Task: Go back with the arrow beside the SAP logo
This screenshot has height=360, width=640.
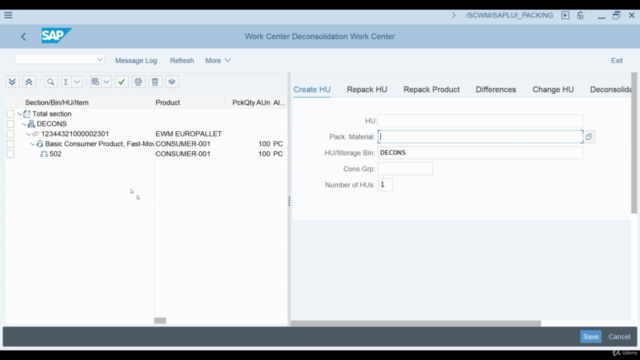Action: [x=23, y=37]
